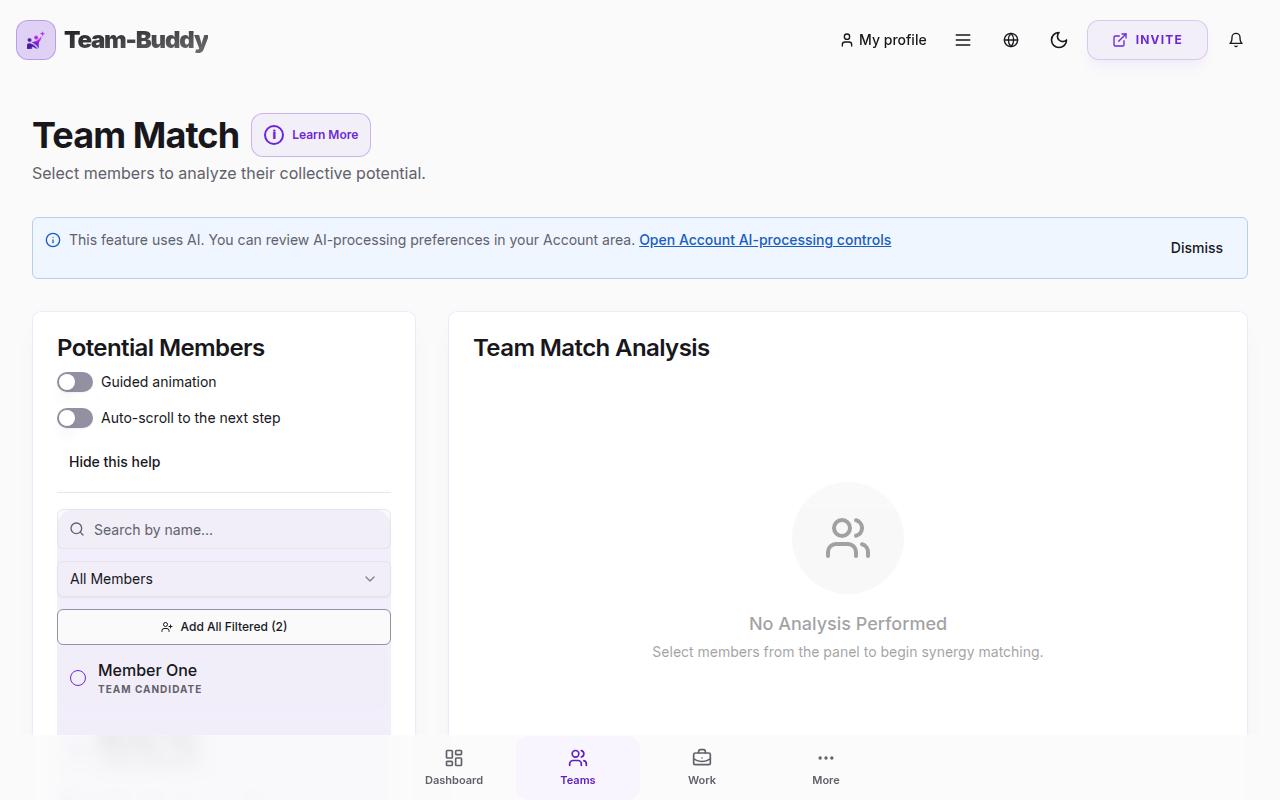Click the All Members chevron arrow
Viewport: 1280px width, 800px height.
(x=370, y=579)
